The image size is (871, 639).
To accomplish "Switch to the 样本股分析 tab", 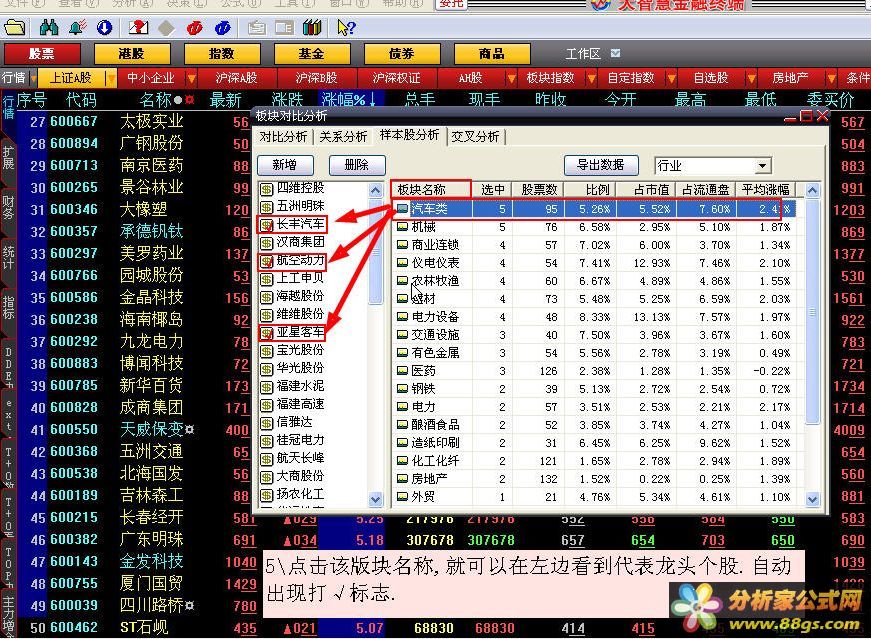I will click(x=409, y=135).
